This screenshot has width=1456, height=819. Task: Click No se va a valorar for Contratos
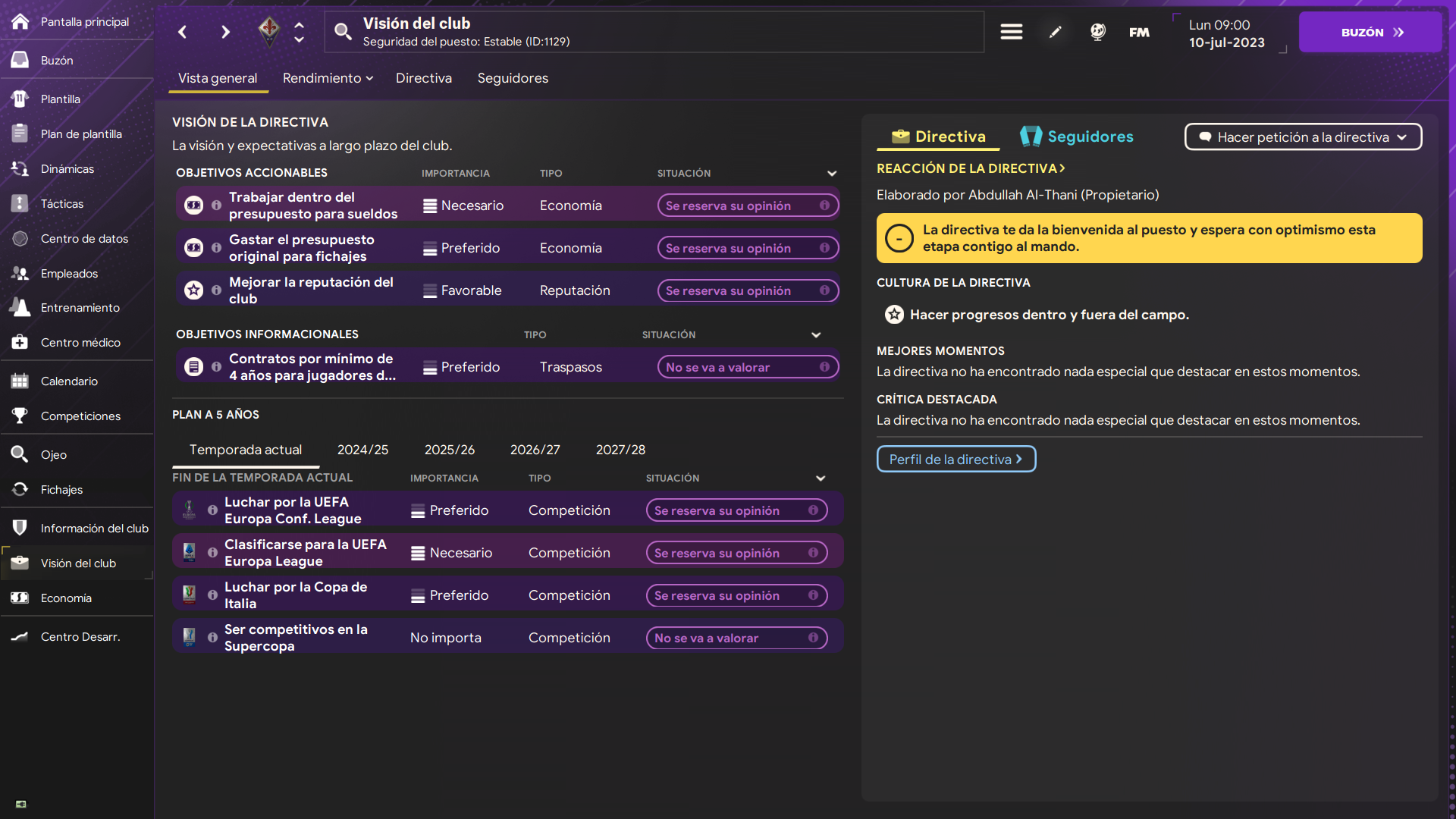click(748, 367)
